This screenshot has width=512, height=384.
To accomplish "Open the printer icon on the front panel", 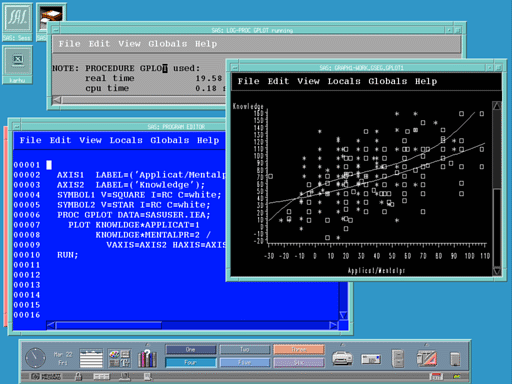I will (x=342, y=359).
